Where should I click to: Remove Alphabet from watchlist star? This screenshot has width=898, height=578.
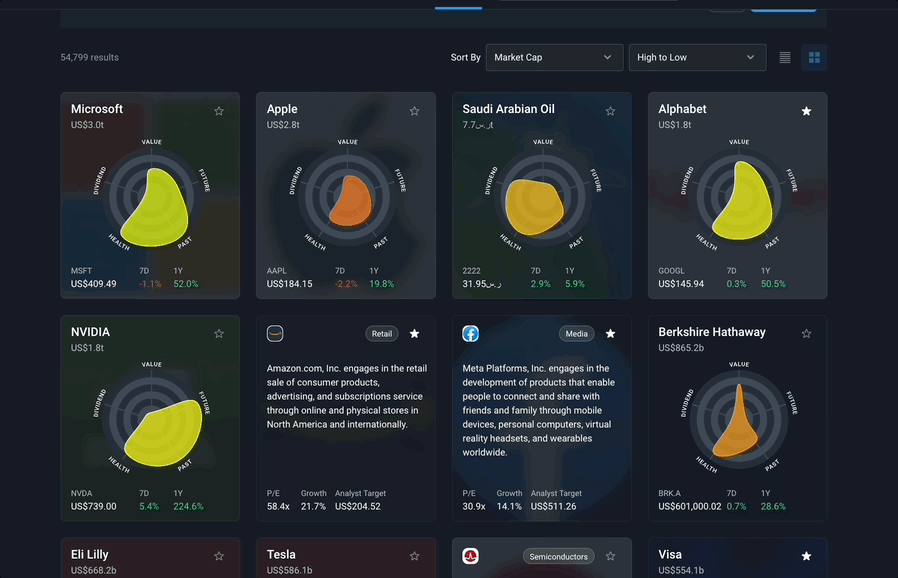tap(806, 111)
